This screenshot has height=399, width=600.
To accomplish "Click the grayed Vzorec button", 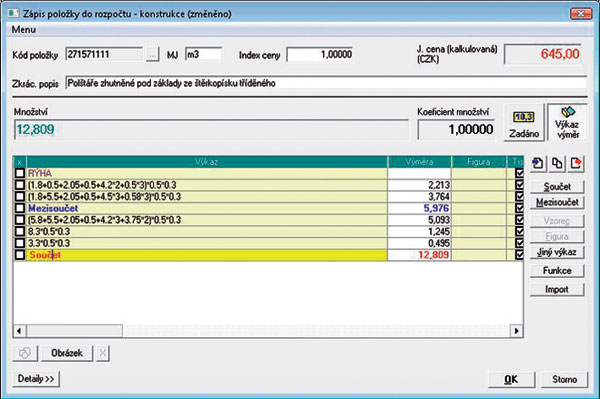I will [557, 221].
